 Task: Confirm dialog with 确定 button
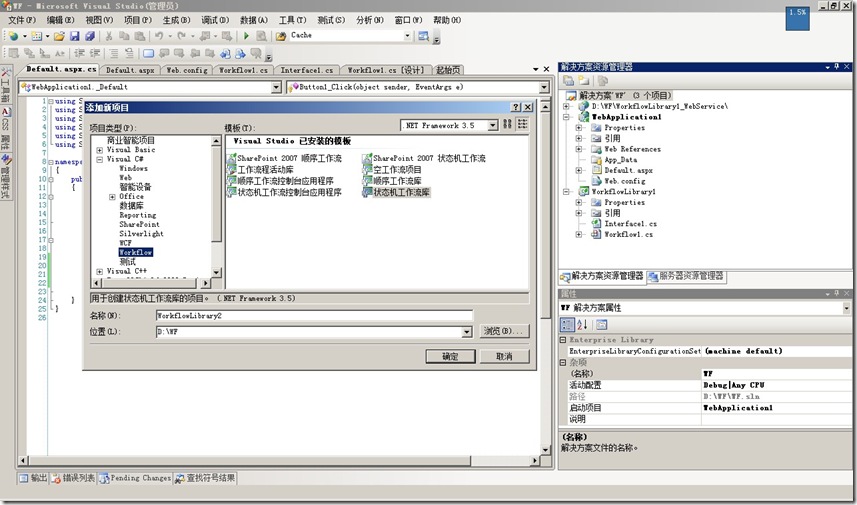pos(450,356)
